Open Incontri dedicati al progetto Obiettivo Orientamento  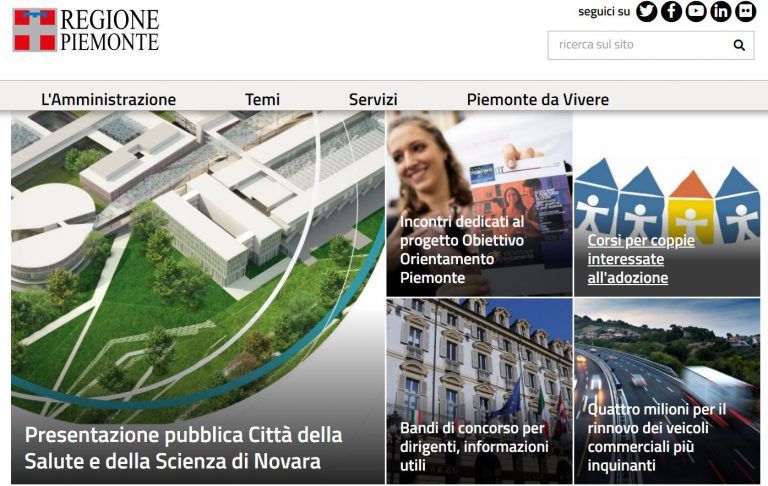point(462,249)
